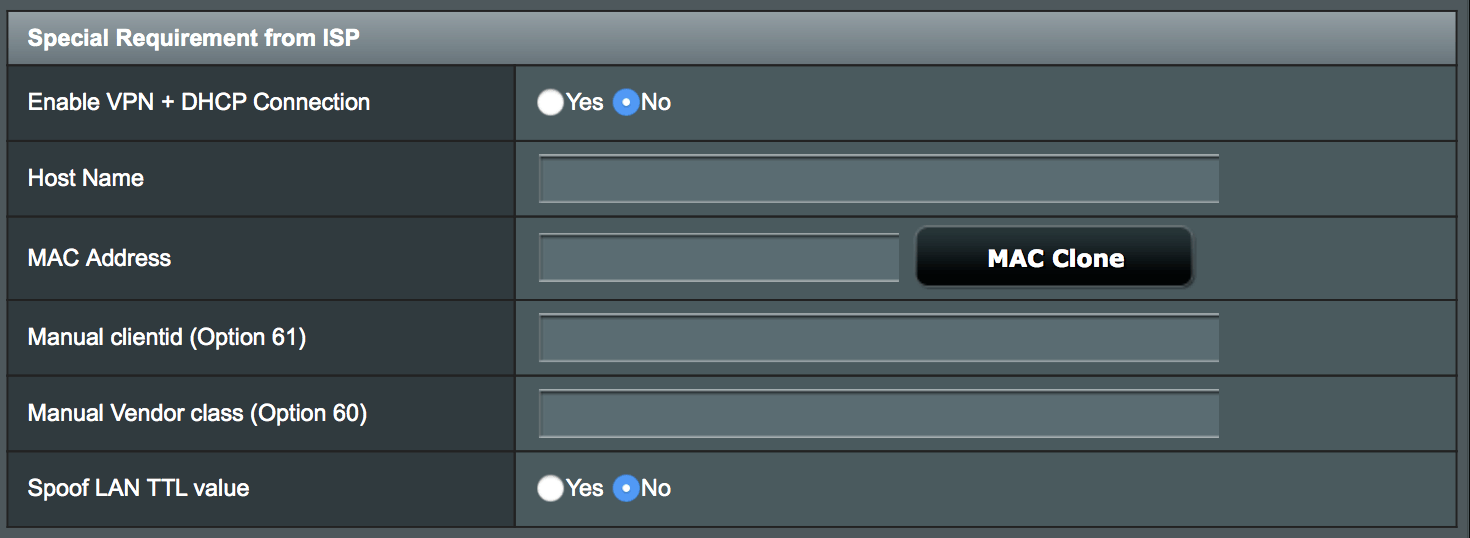
Task: Click the Manual clientid (Option 61) label
Action: point(167,338)
